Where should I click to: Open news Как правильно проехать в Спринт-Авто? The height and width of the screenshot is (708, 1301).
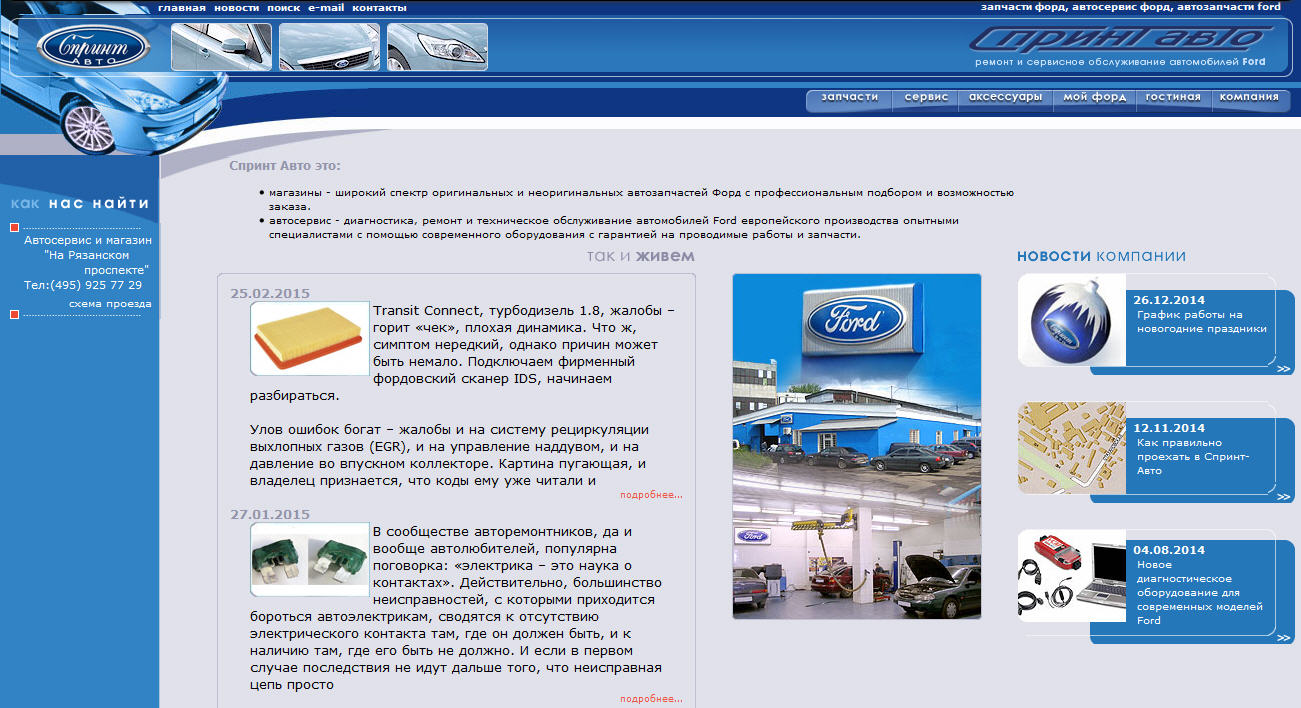tap(1194, 456)
